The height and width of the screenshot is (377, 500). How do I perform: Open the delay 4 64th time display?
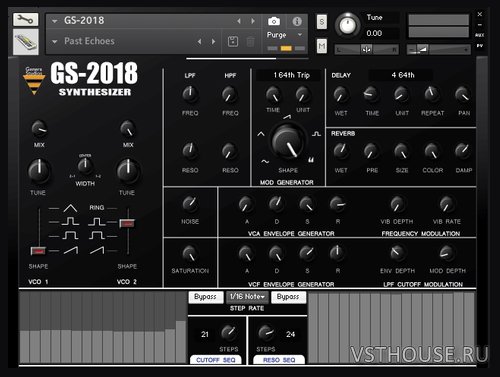point(401,75)
